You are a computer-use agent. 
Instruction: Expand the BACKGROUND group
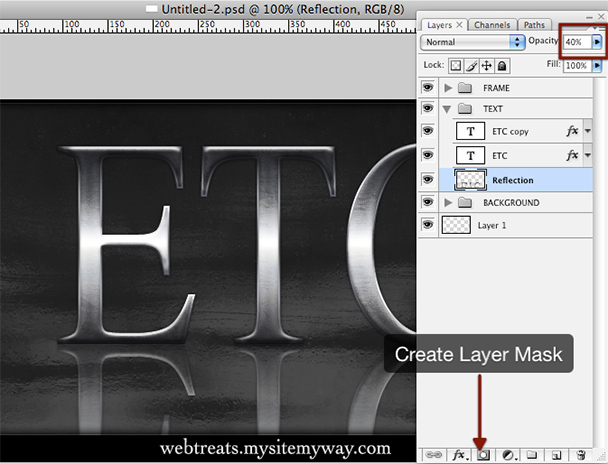448,202
